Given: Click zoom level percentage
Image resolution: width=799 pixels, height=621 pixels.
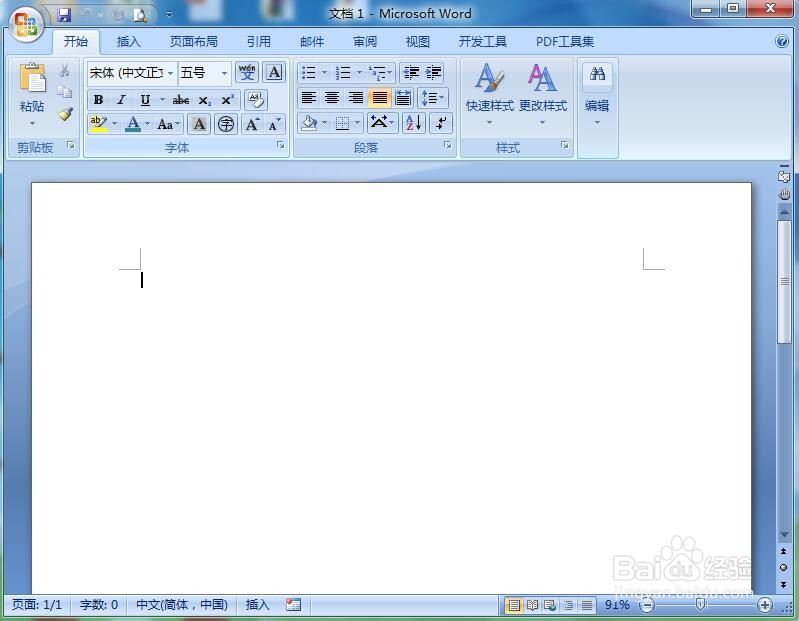Looking at the screenshot, I should 617,605.
